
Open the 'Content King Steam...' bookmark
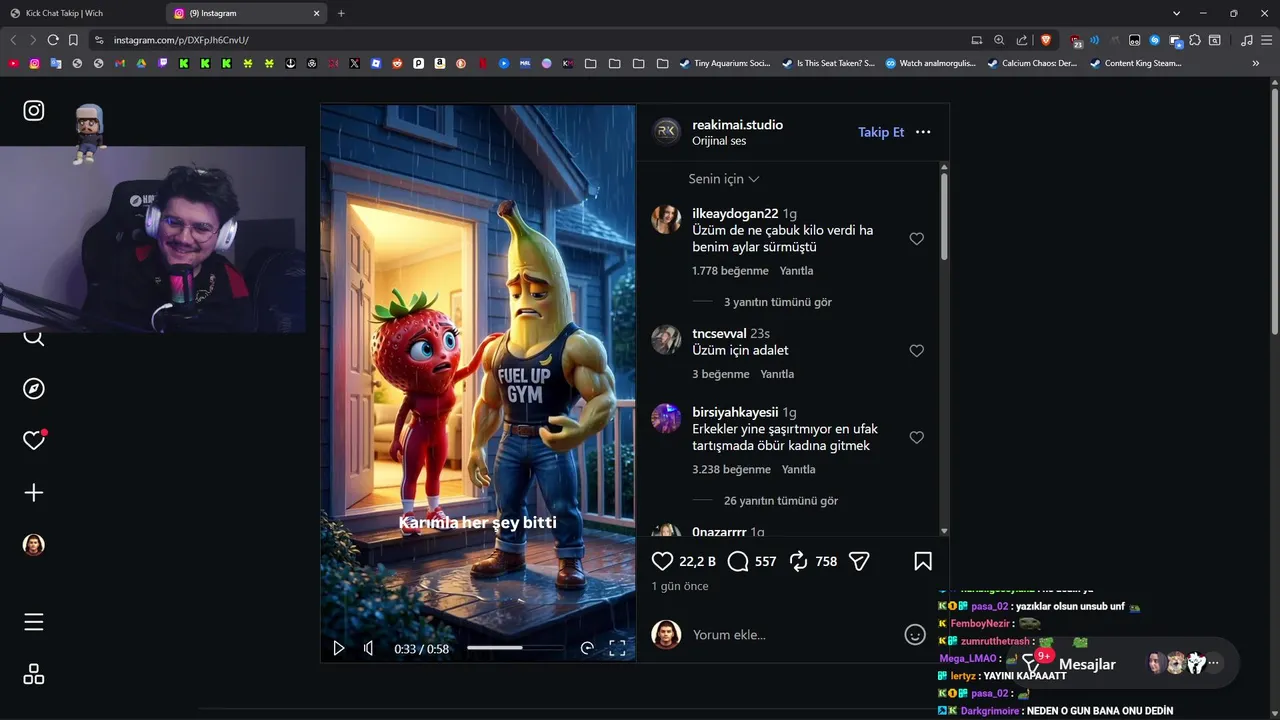[x=1136, y=63]
